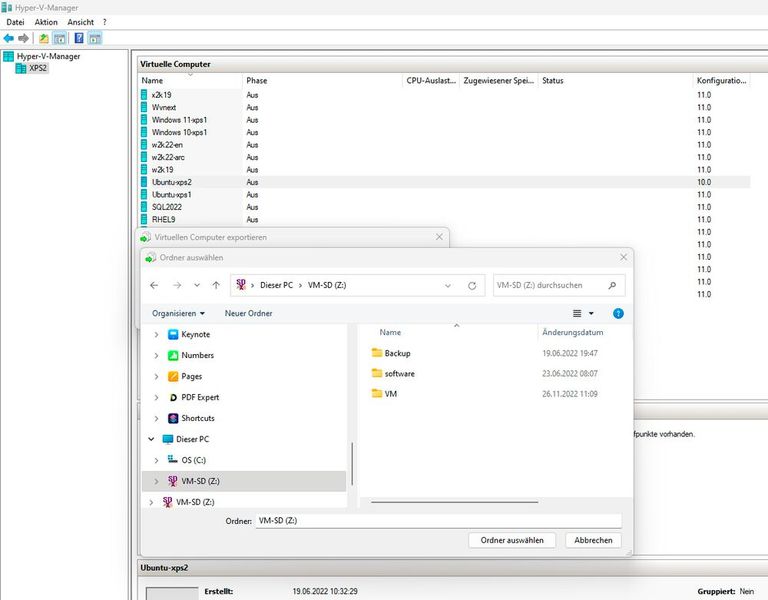
Task: Click the magnifier search icon
Action: click(612, 285)
